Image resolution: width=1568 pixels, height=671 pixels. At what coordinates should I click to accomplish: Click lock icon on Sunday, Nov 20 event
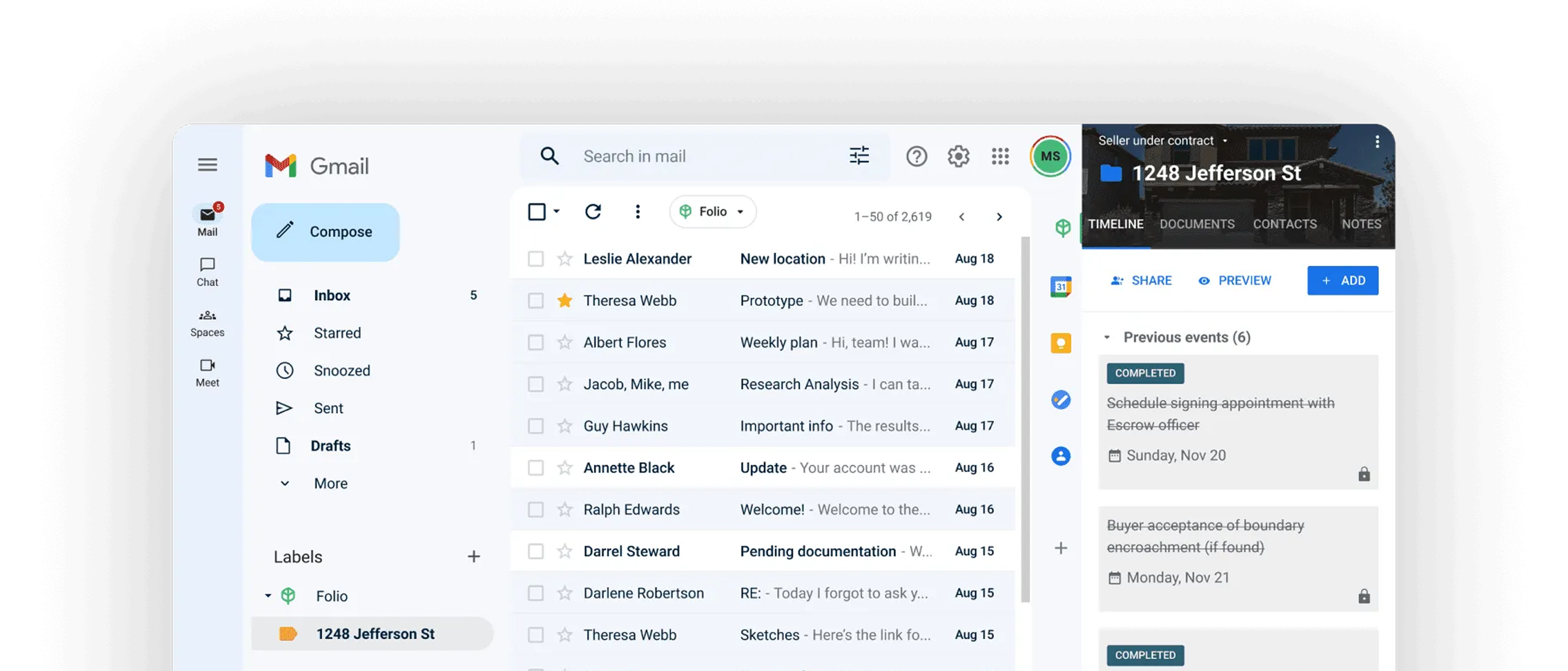click(1364, 474)
